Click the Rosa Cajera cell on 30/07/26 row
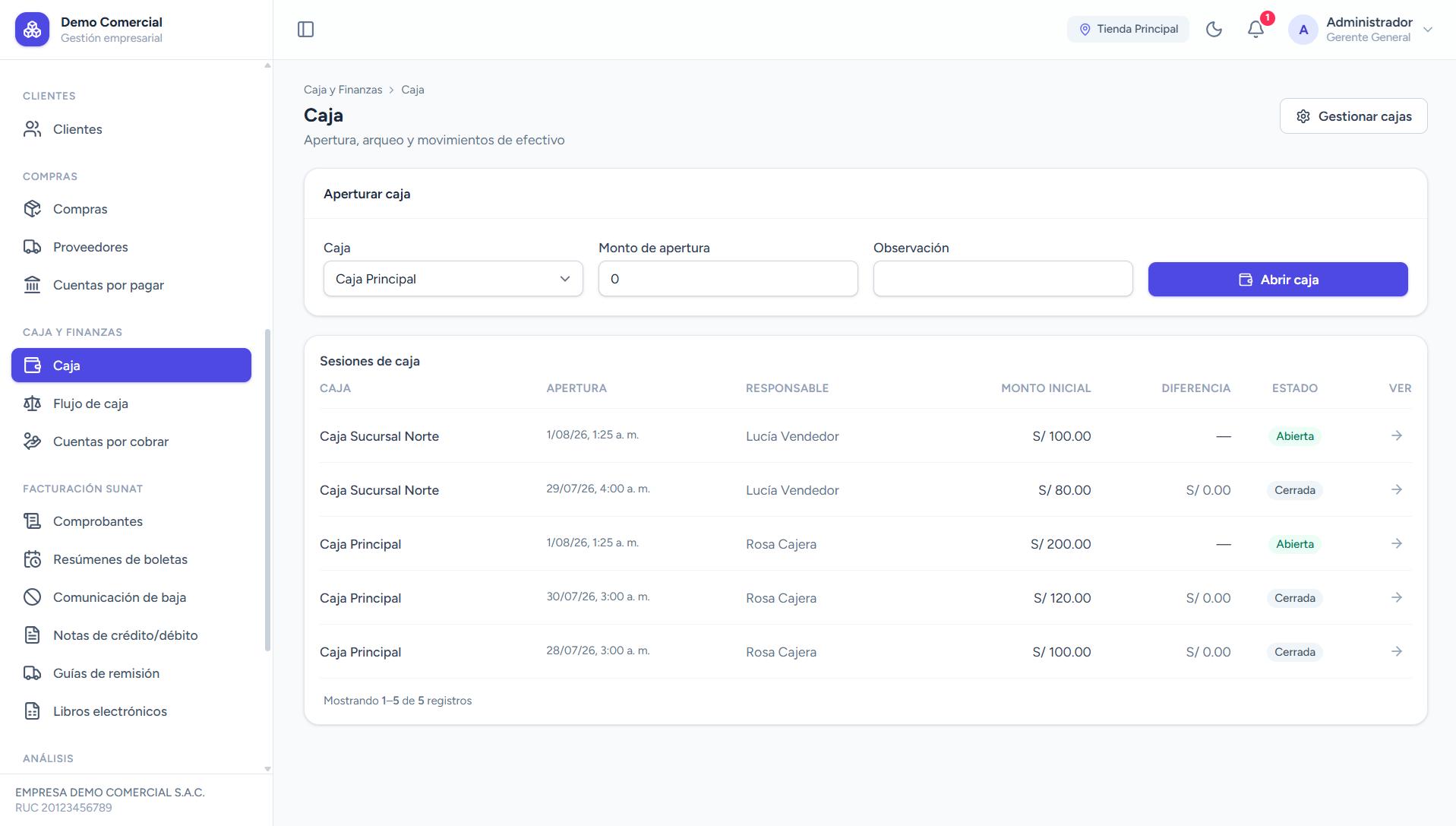This screenshot has height=826, width=1456. click(x=781, y=598)
